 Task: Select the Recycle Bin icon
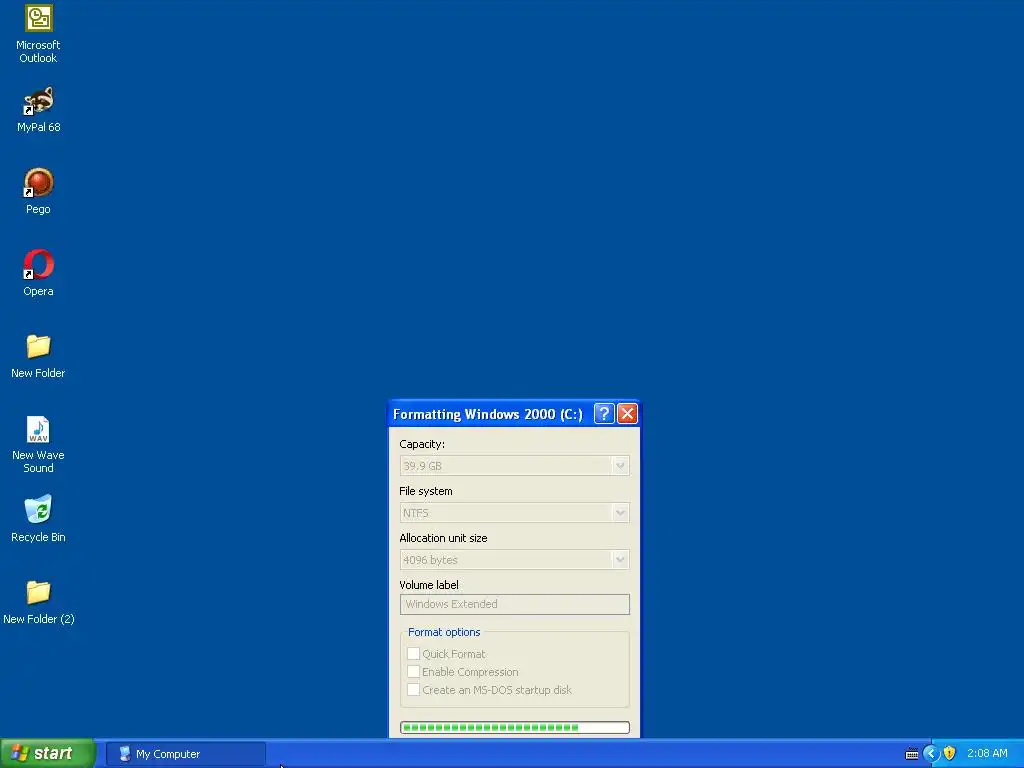pyautogui.click(x=38, y=520)
